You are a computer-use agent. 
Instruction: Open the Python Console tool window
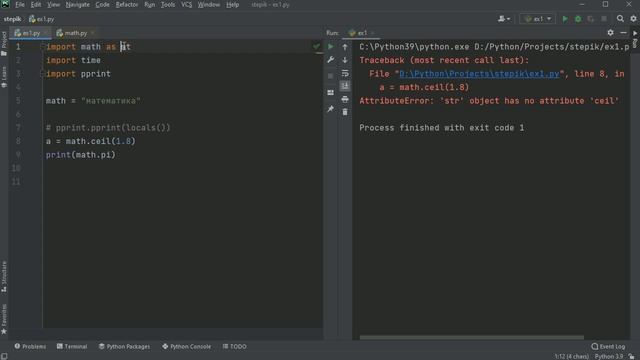(187, 347)
